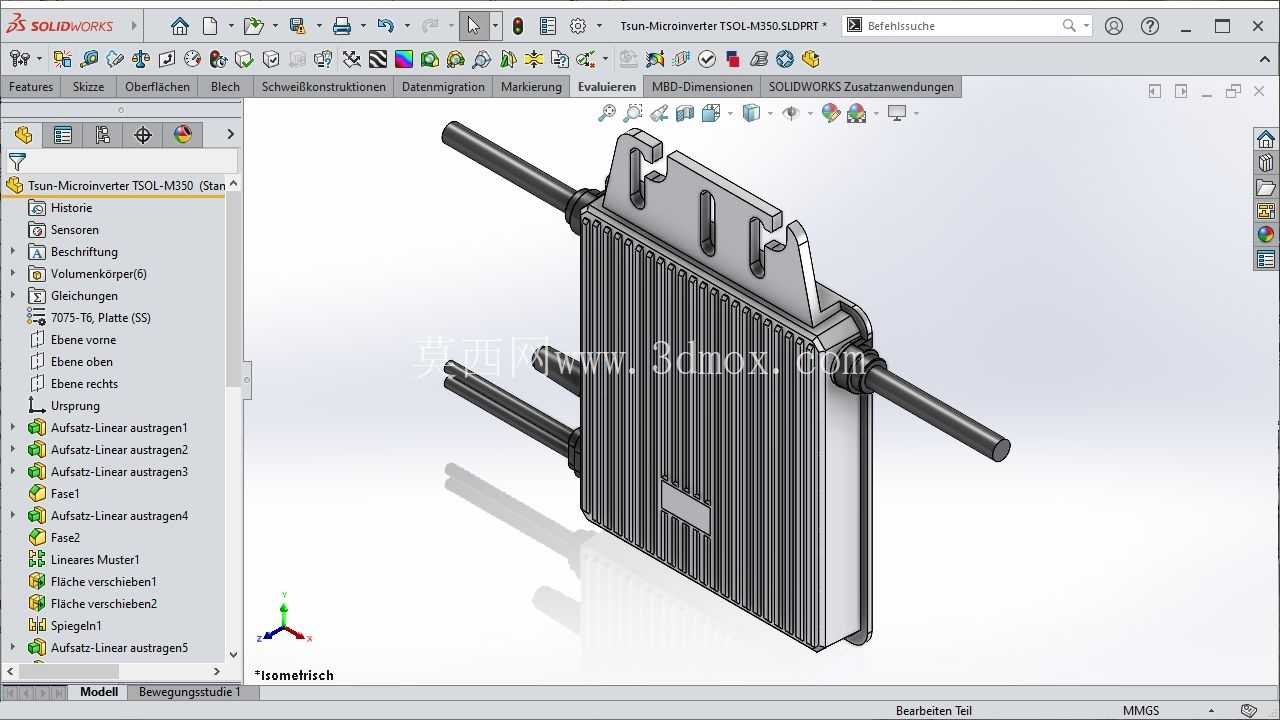
Task: Open PropertyManager tab icon
Action: pyautogui.click(x=63, y=135)
